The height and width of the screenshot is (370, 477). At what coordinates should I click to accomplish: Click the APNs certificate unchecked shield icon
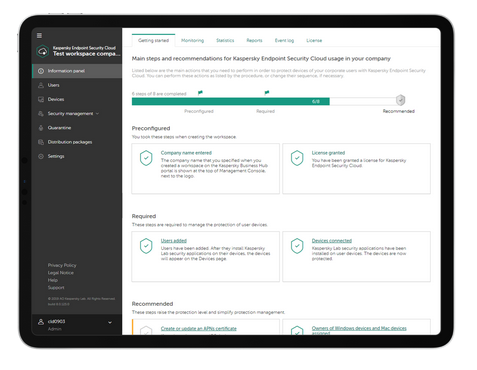(x=146, y=331)
